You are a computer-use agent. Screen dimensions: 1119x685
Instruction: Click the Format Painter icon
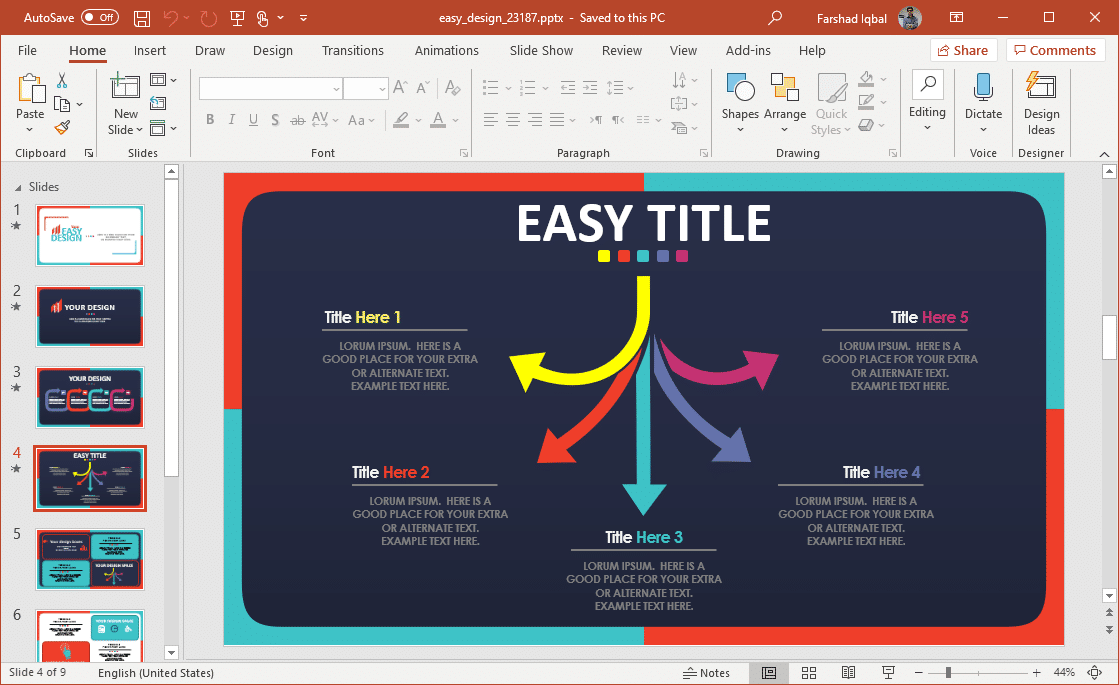coord(62,128)
